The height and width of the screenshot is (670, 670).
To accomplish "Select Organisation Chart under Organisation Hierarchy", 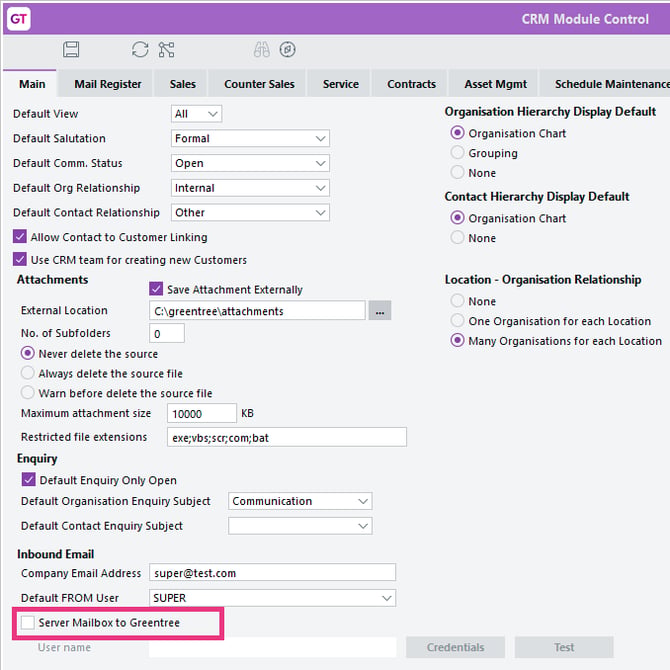I will 457,133.
